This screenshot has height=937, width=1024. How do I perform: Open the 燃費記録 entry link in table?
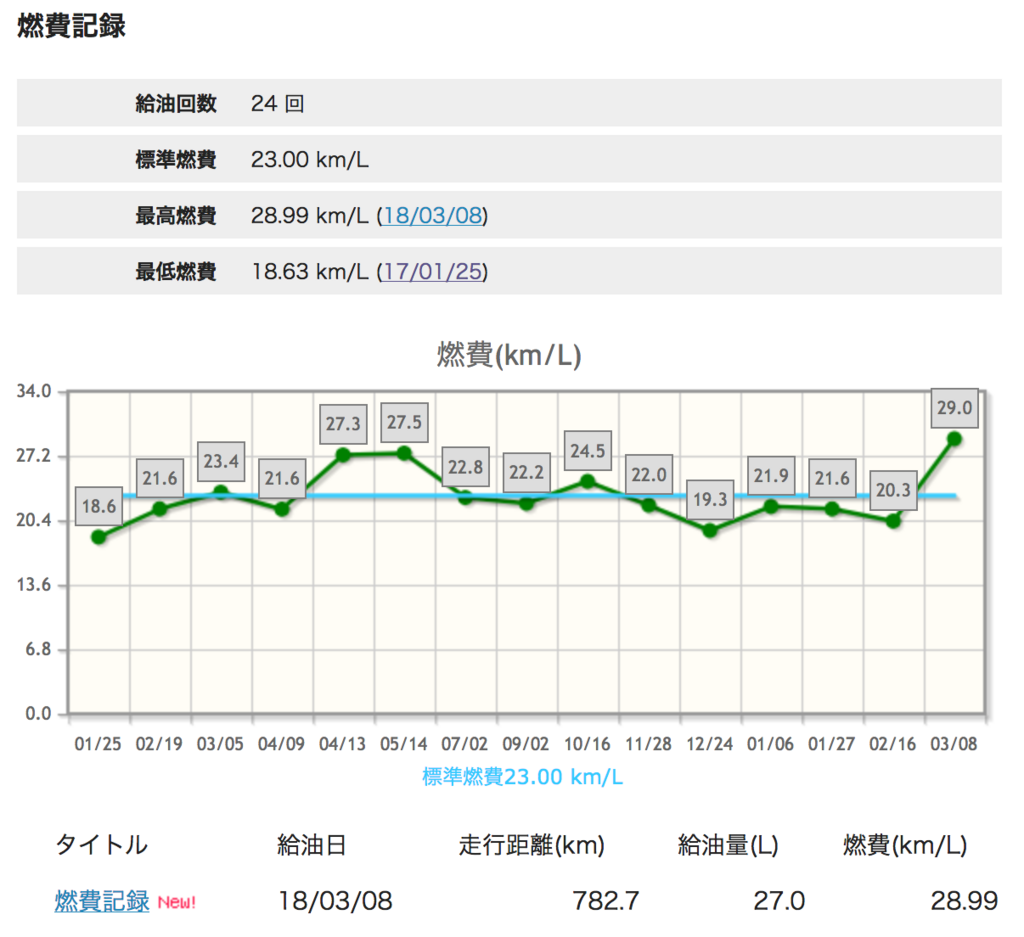[x=102, y=901]
